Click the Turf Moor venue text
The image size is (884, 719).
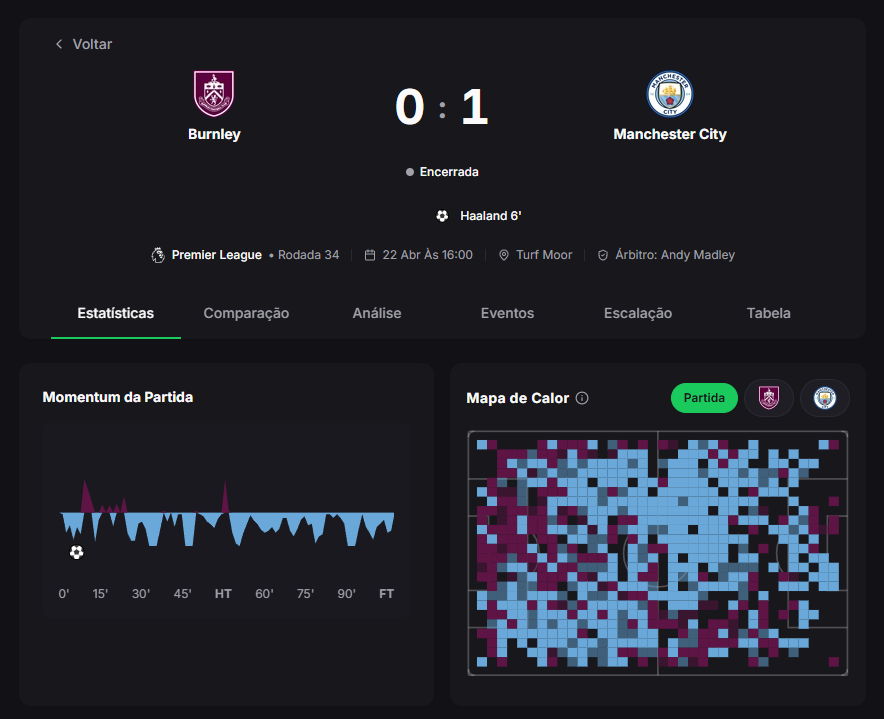(544, 255)
